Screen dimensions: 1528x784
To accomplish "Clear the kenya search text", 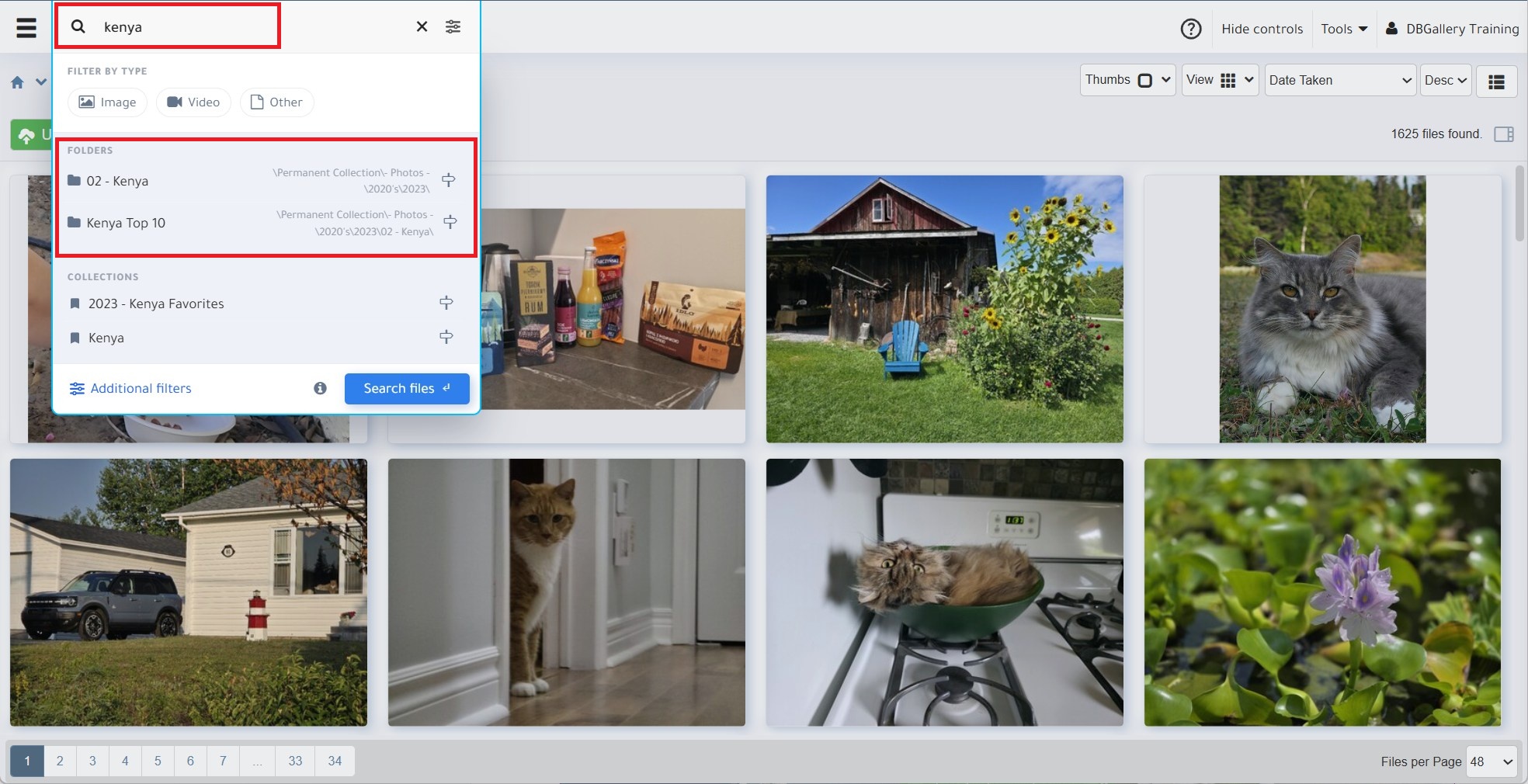I will (422, 26).
